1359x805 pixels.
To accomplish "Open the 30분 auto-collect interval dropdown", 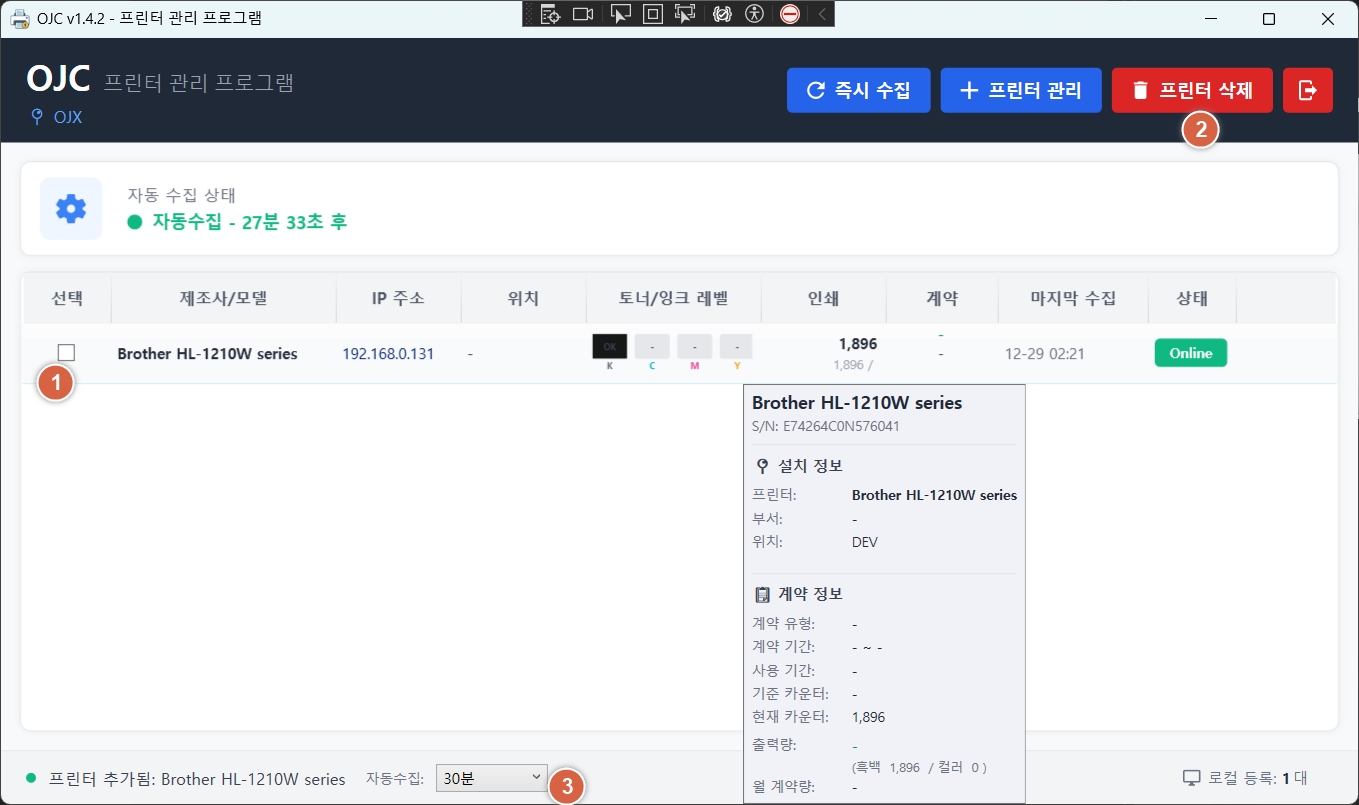I will tap(491, 777).
